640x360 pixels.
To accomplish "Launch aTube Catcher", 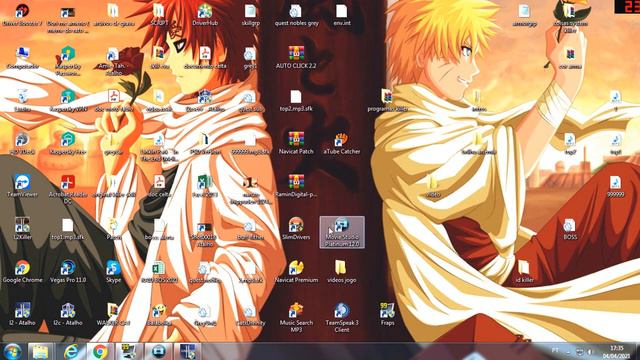I will click(342, 143).
